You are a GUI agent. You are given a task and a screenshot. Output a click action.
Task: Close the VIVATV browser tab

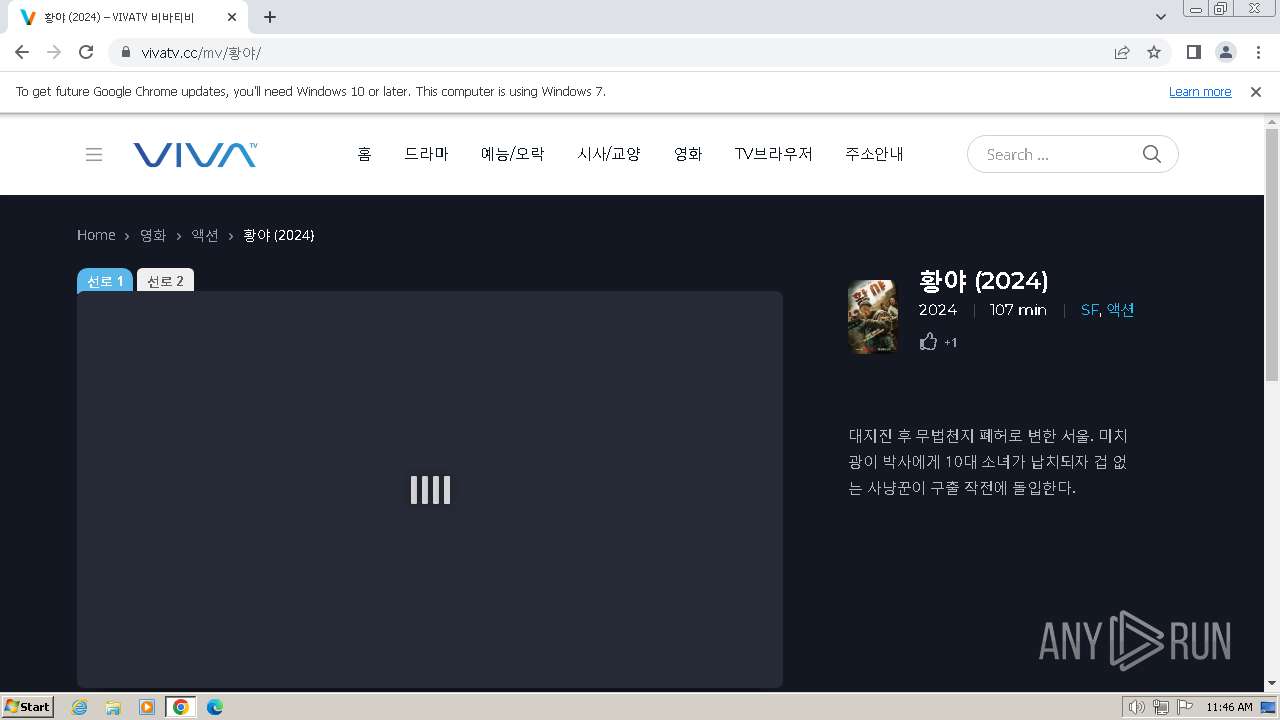point(232,17)
